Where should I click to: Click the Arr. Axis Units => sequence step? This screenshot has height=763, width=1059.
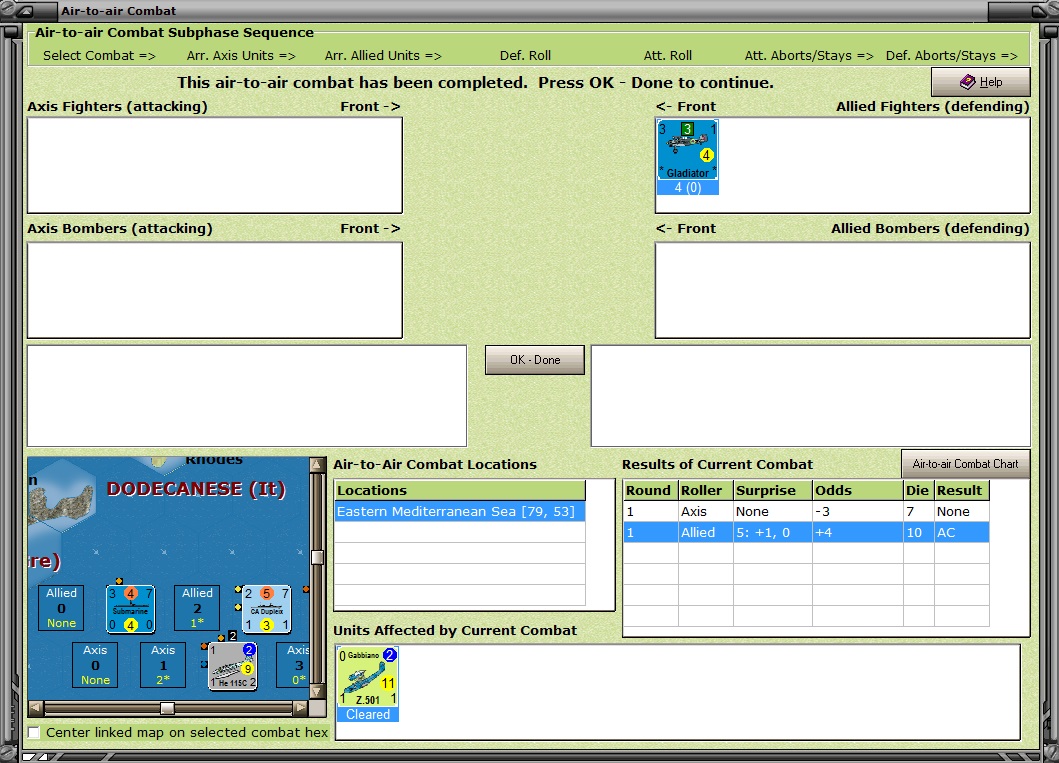pyautogui.click(x=241, y=55)
